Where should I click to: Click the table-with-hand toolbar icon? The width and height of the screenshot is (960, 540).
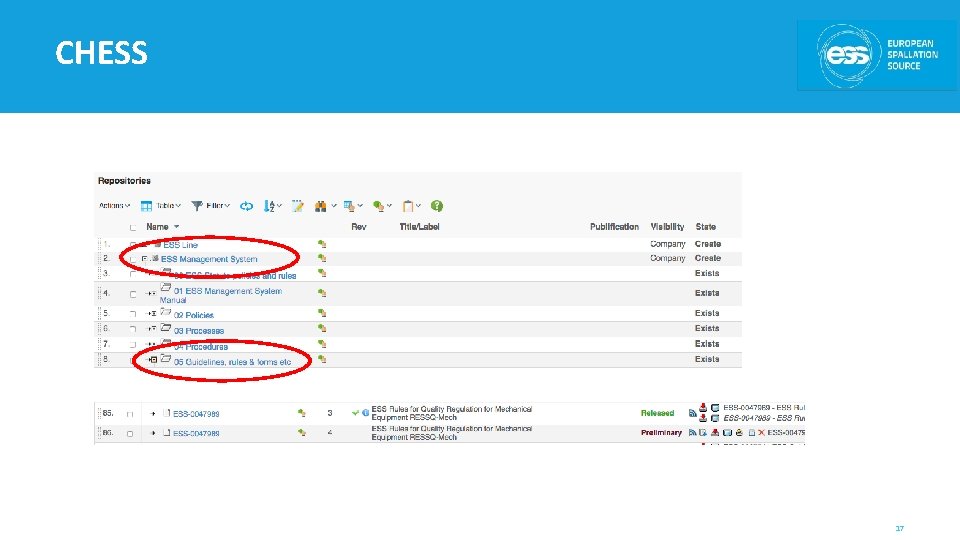tap(349, 206)
